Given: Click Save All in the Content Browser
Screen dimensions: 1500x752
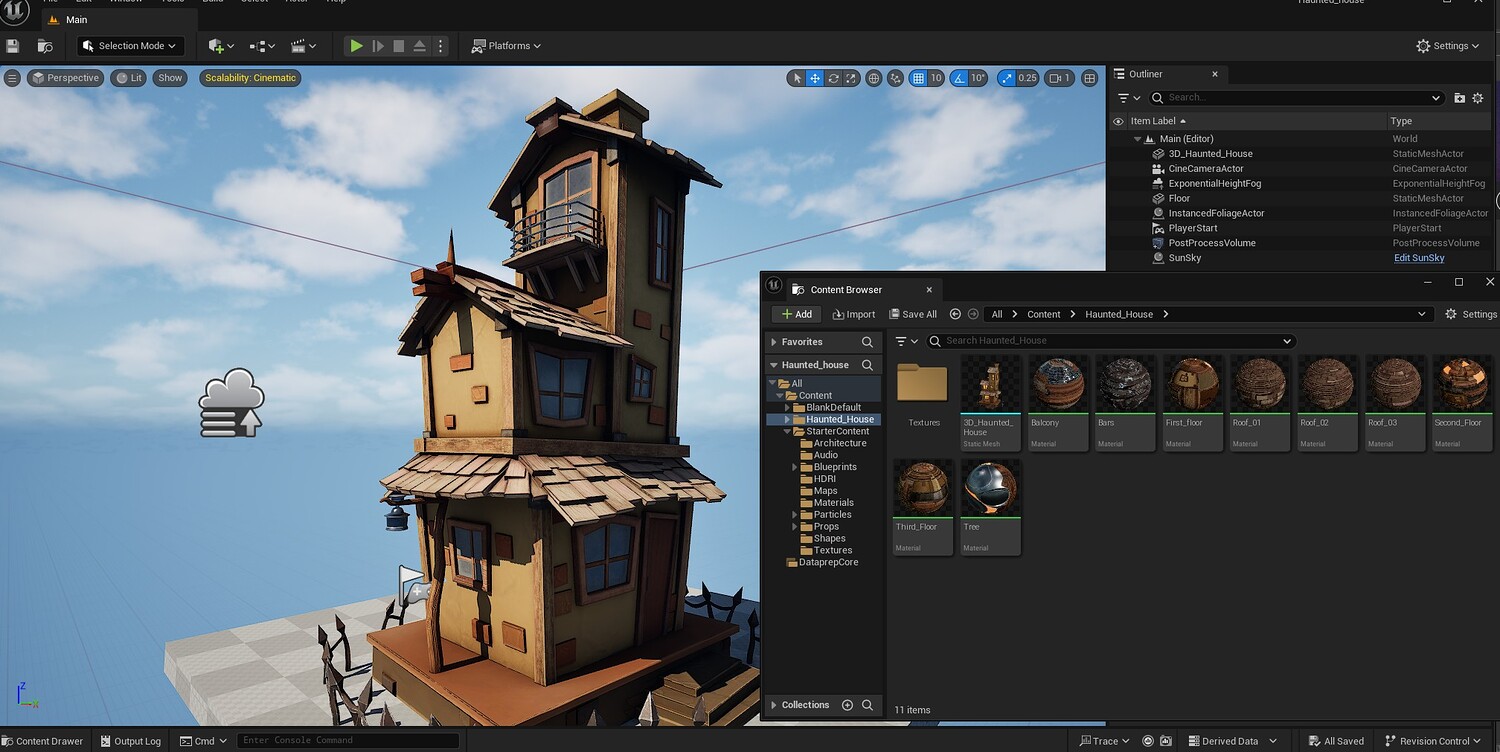Looking at the screenshot, I should (913, 314).
